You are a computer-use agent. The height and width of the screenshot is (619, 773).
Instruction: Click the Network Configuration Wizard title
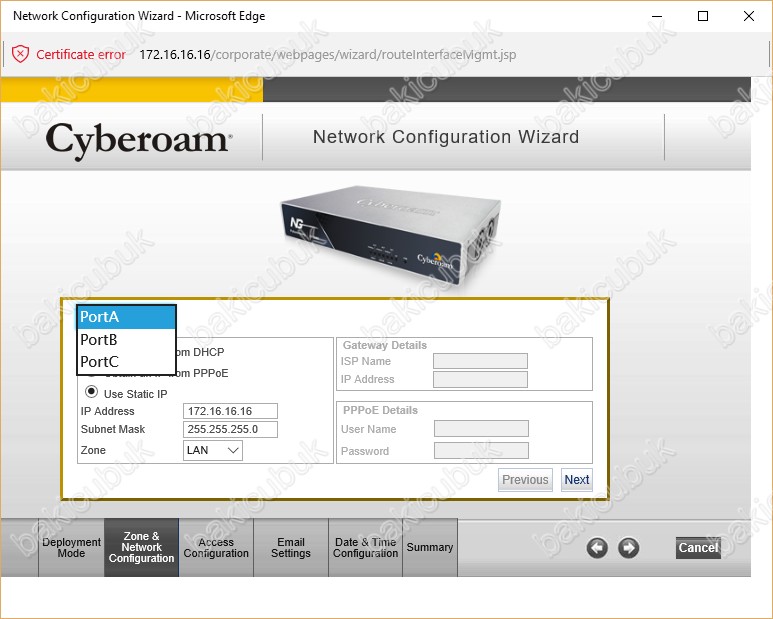[446, 137]
